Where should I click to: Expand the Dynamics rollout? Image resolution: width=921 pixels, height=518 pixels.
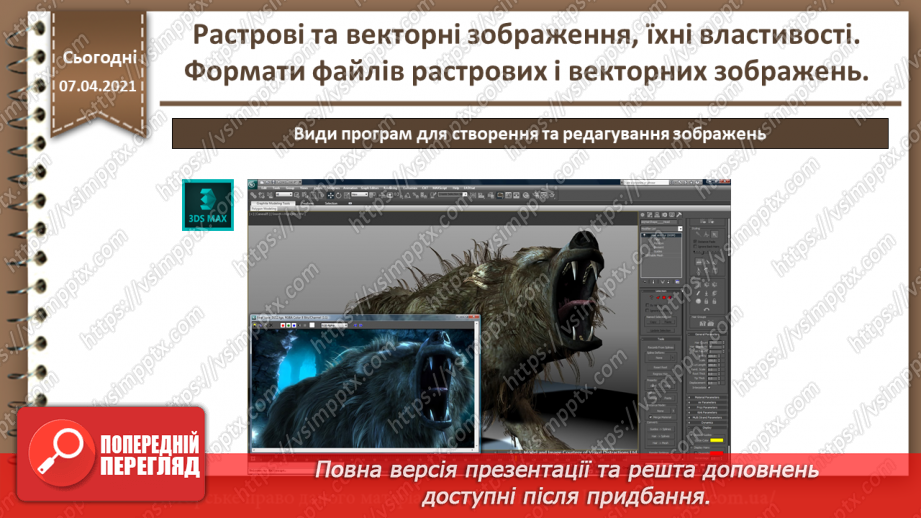coord(707,422)
